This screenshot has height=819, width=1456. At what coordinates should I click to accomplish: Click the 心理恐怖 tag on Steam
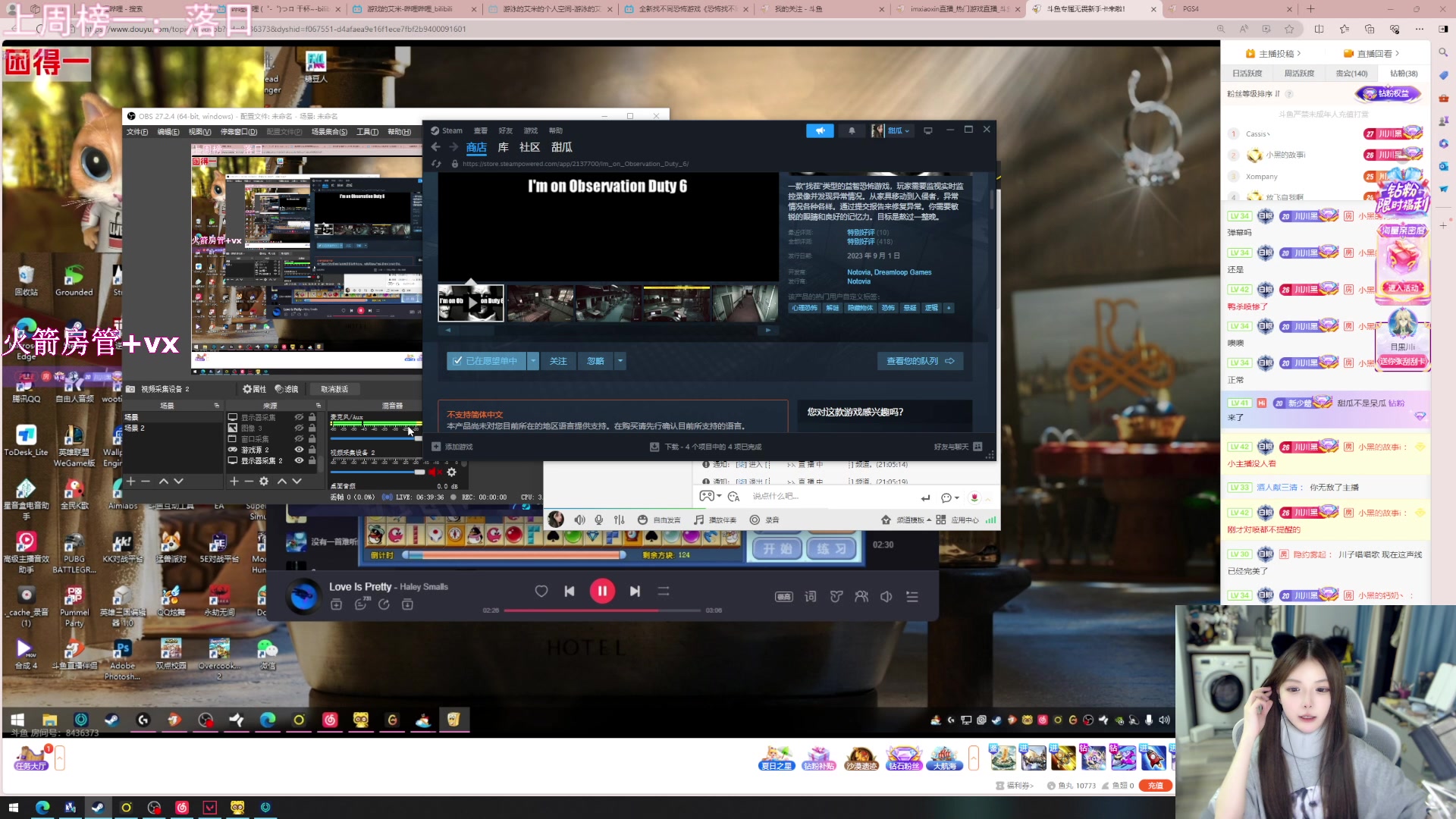(x=805, y=308)
